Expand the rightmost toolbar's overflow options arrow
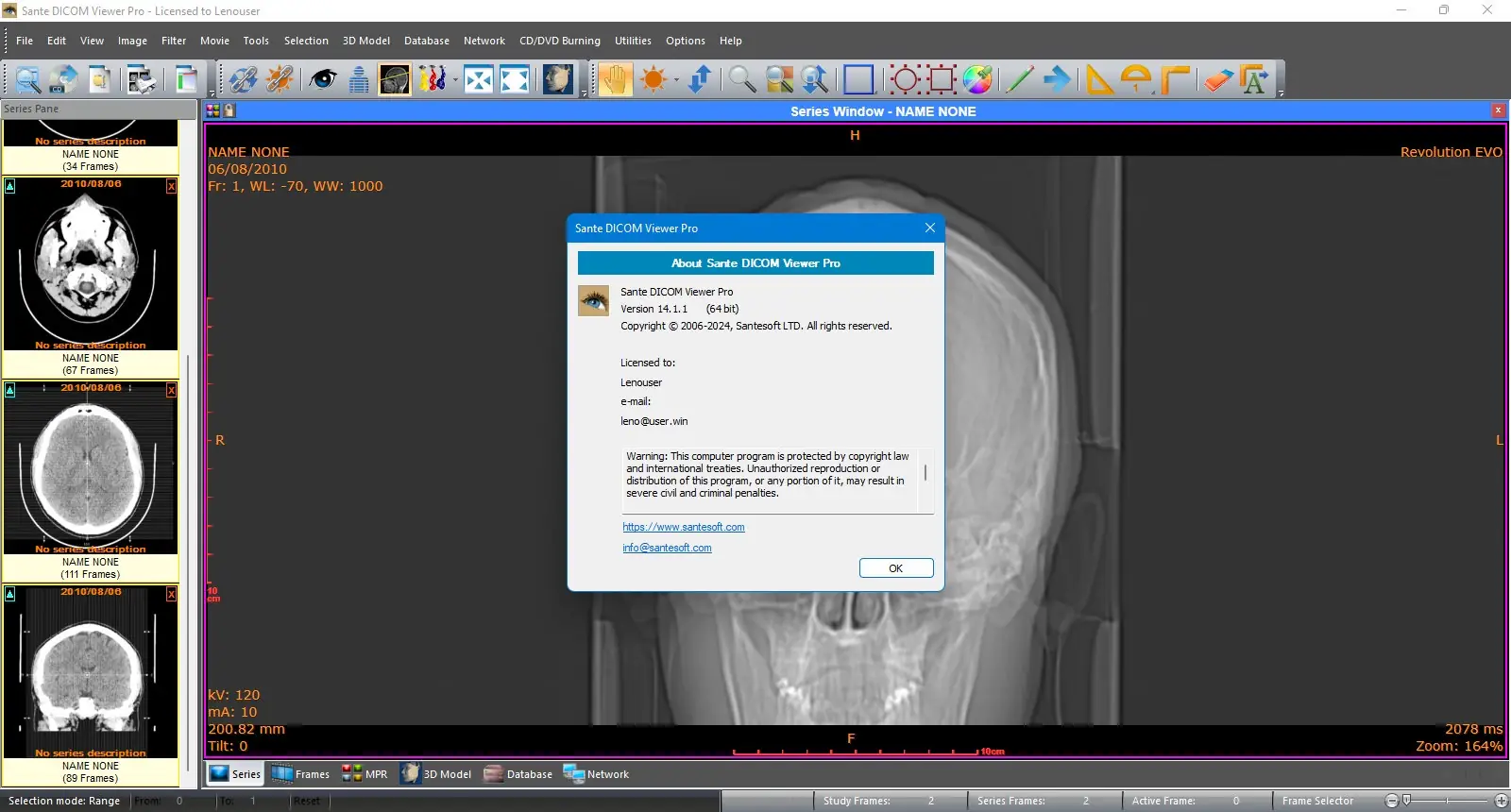The image size is (1511, 812). click(x=1281, y=93)
